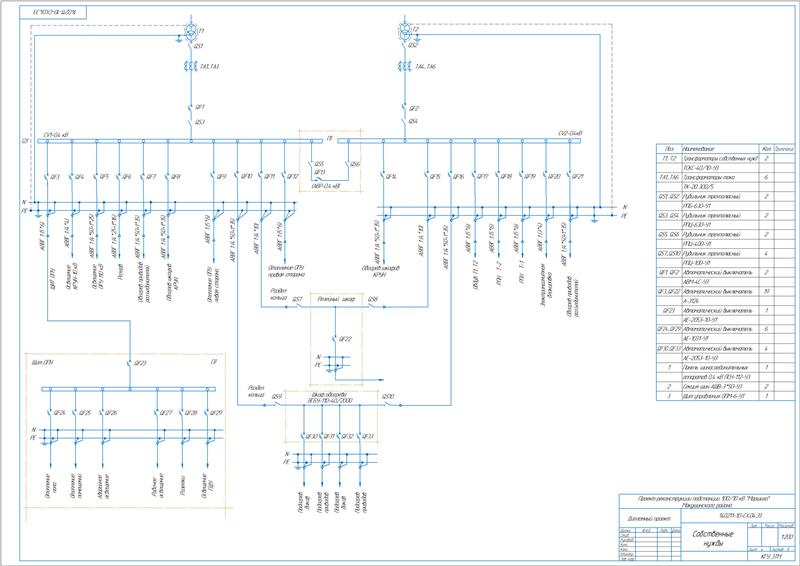The image size is (800, 566).
Task: Click the 1:200 scale value in title block
Action: 787,537
